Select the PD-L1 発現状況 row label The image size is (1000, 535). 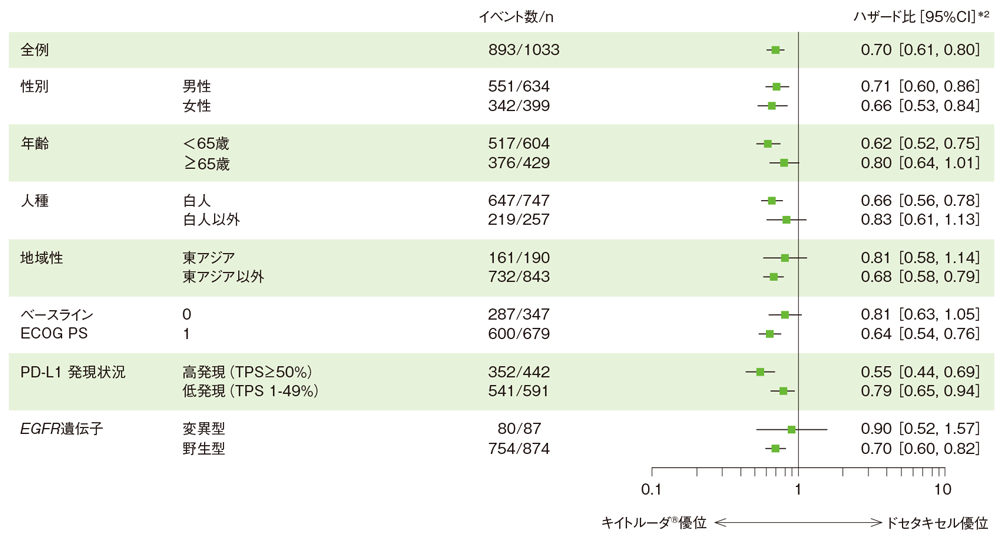coord(73,372)
